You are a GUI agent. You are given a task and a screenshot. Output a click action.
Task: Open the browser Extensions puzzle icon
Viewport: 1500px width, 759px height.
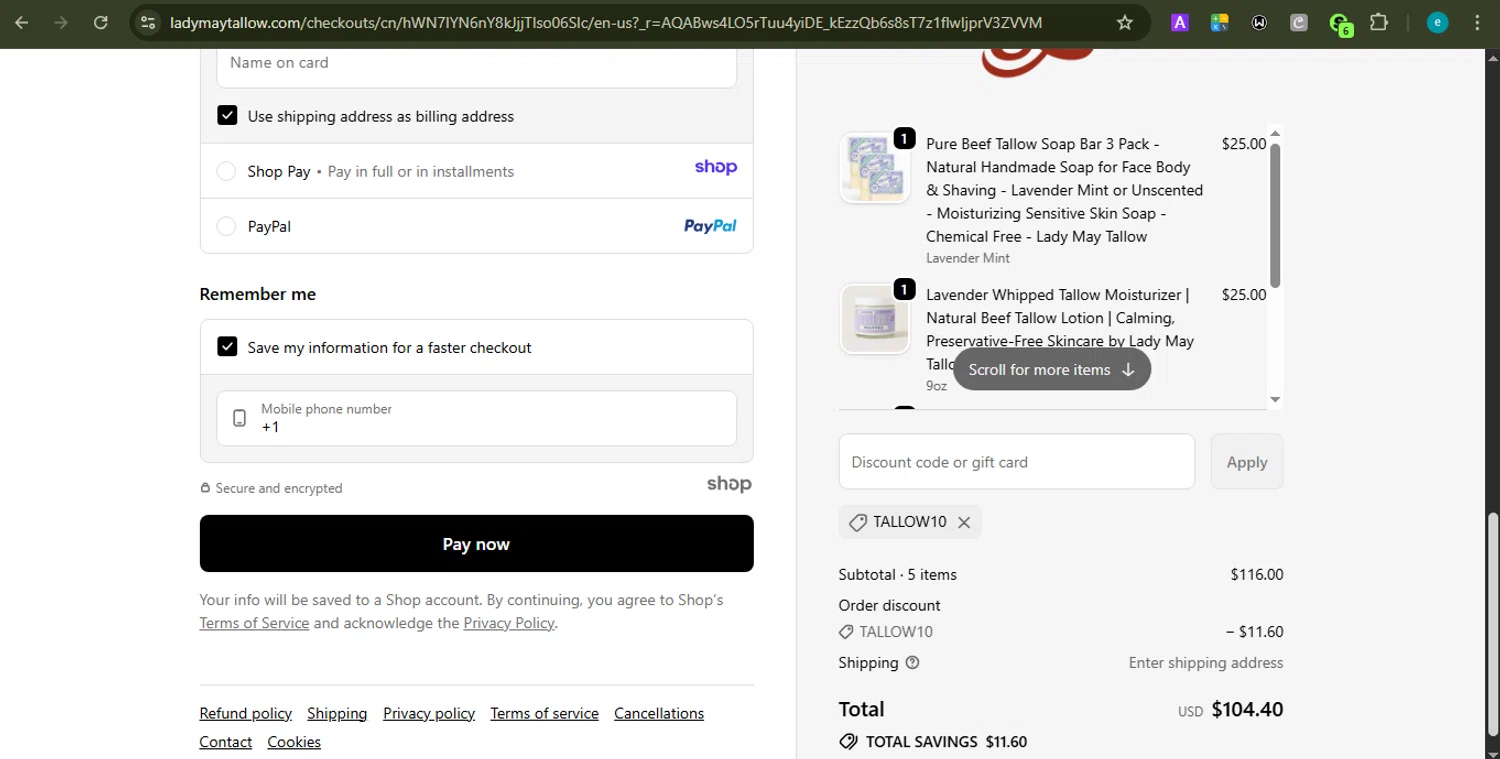point(1379,22)
